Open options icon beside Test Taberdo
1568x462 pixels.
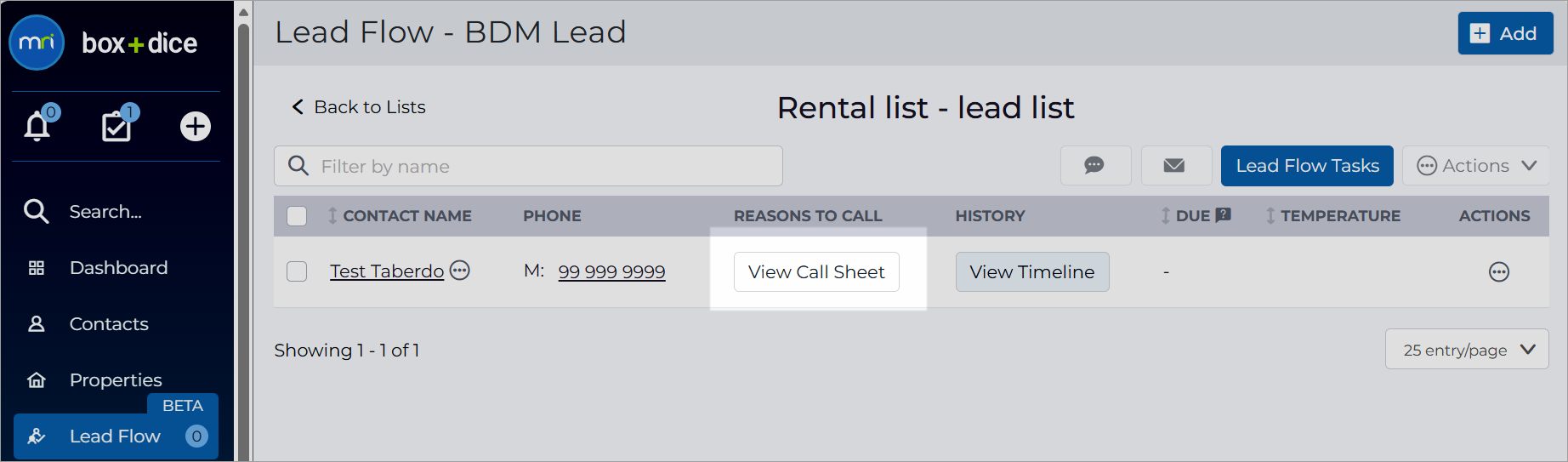(x=460, y=271)
